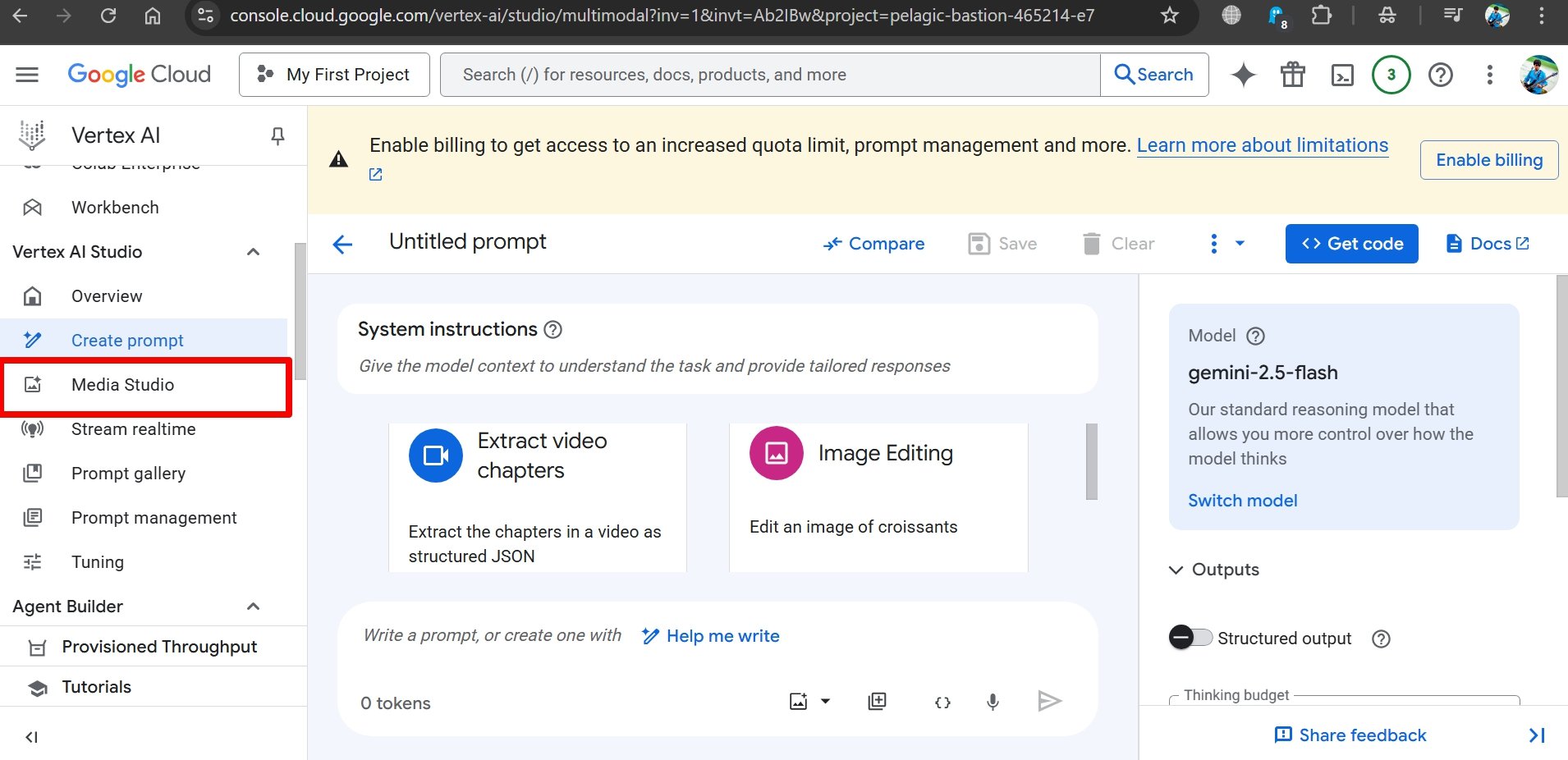Click the Google Cloud logo
The image size is (1568, 760).
click(139, 75)
